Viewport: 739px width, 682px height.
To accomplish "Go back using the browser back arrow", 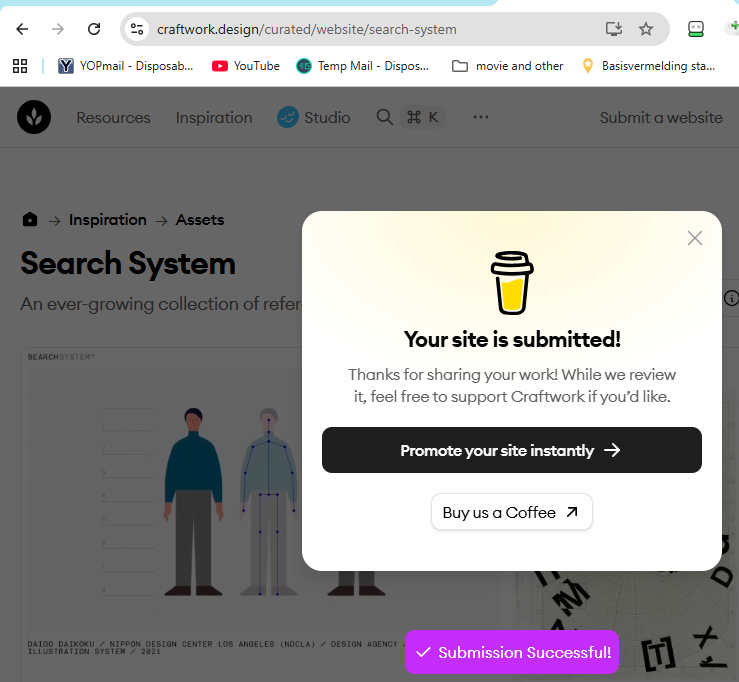I will pyautogui.click(x=22, y=29).
